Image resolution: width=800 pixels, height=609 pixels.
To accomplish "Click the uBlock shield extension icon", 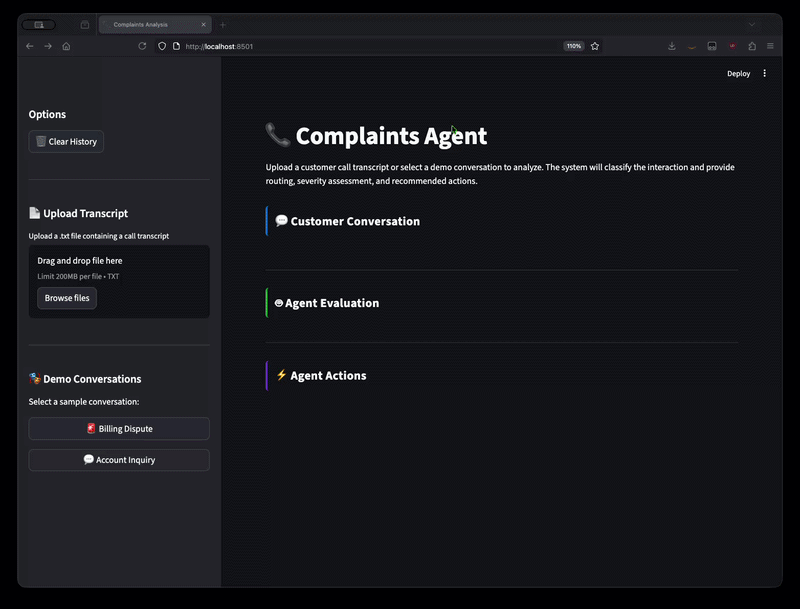I will [733, 46].
